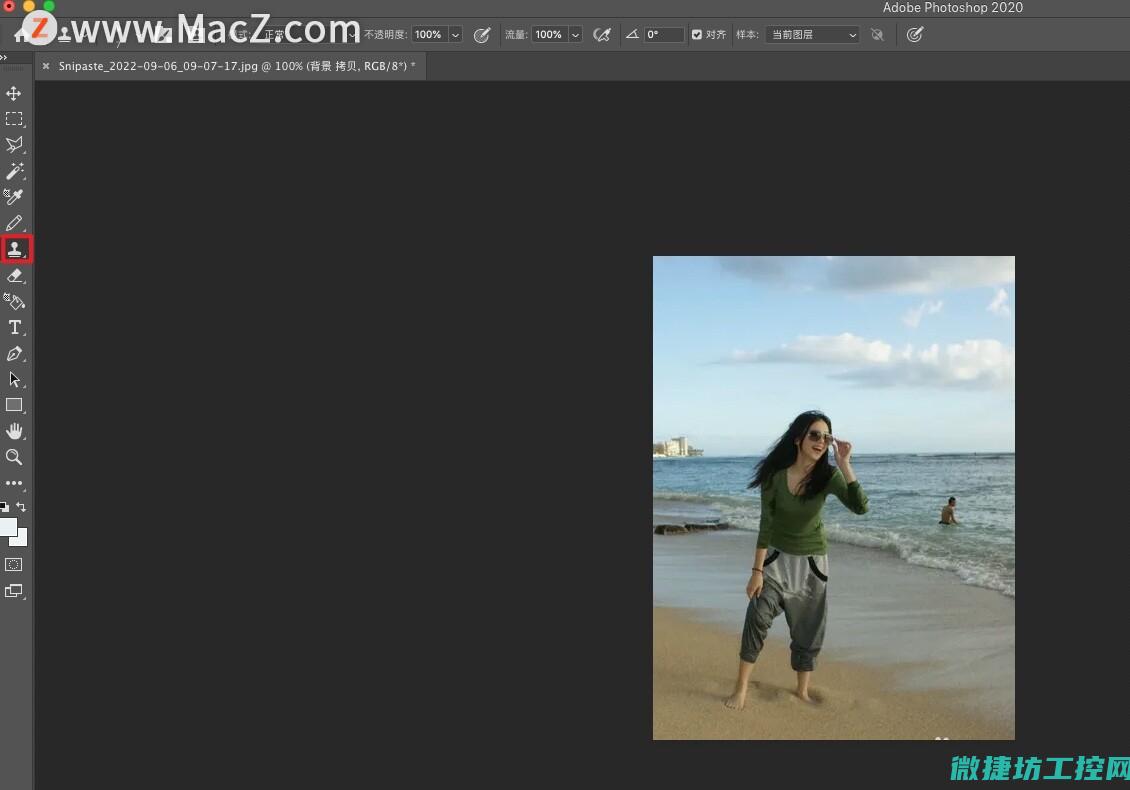This screenshot has height=790, width=1130.
Task: Open the Edit Toolbar three-dots menu
Action: pos(14,483)
